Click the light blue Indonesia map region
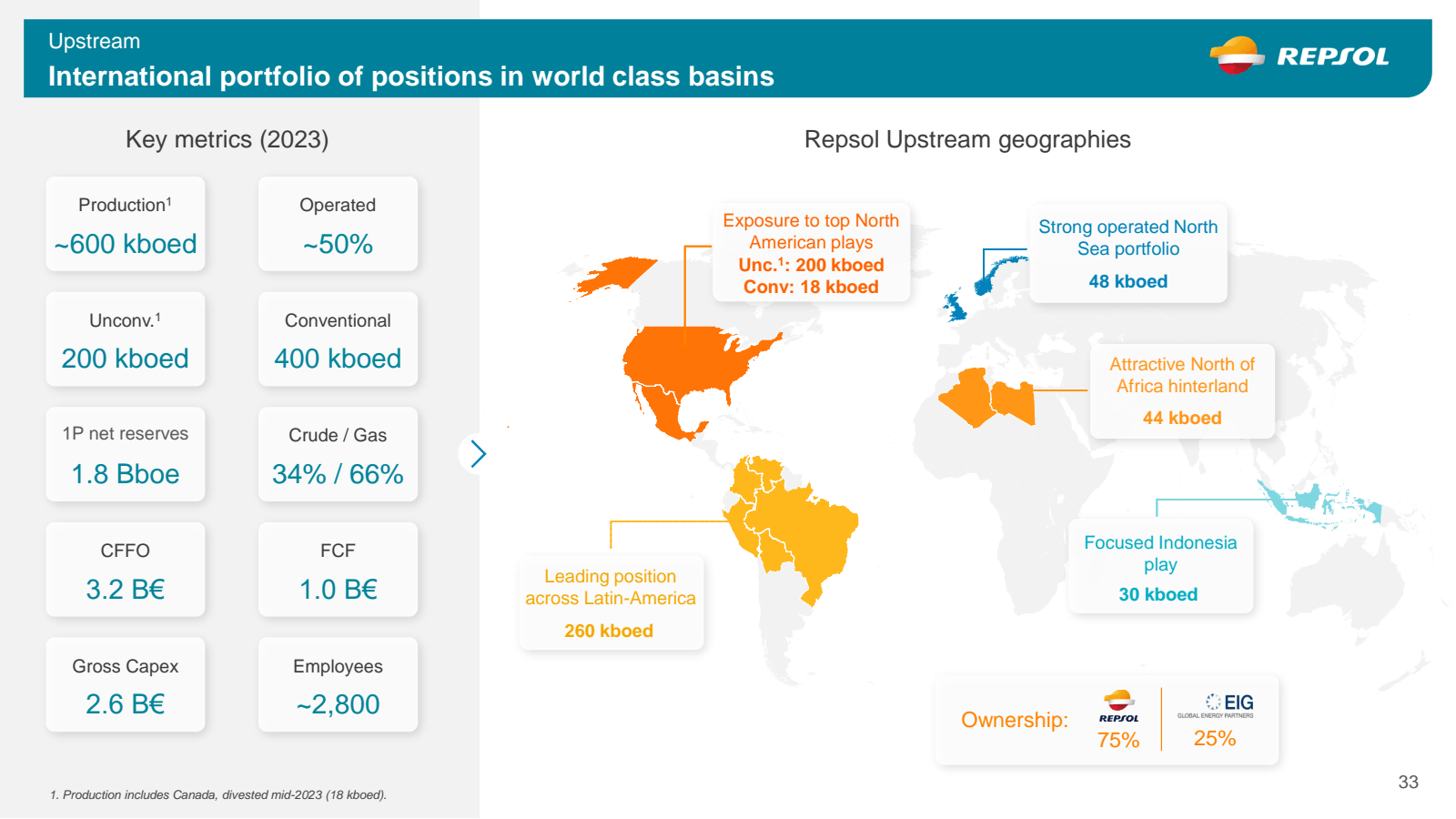 click(1319, 502)
